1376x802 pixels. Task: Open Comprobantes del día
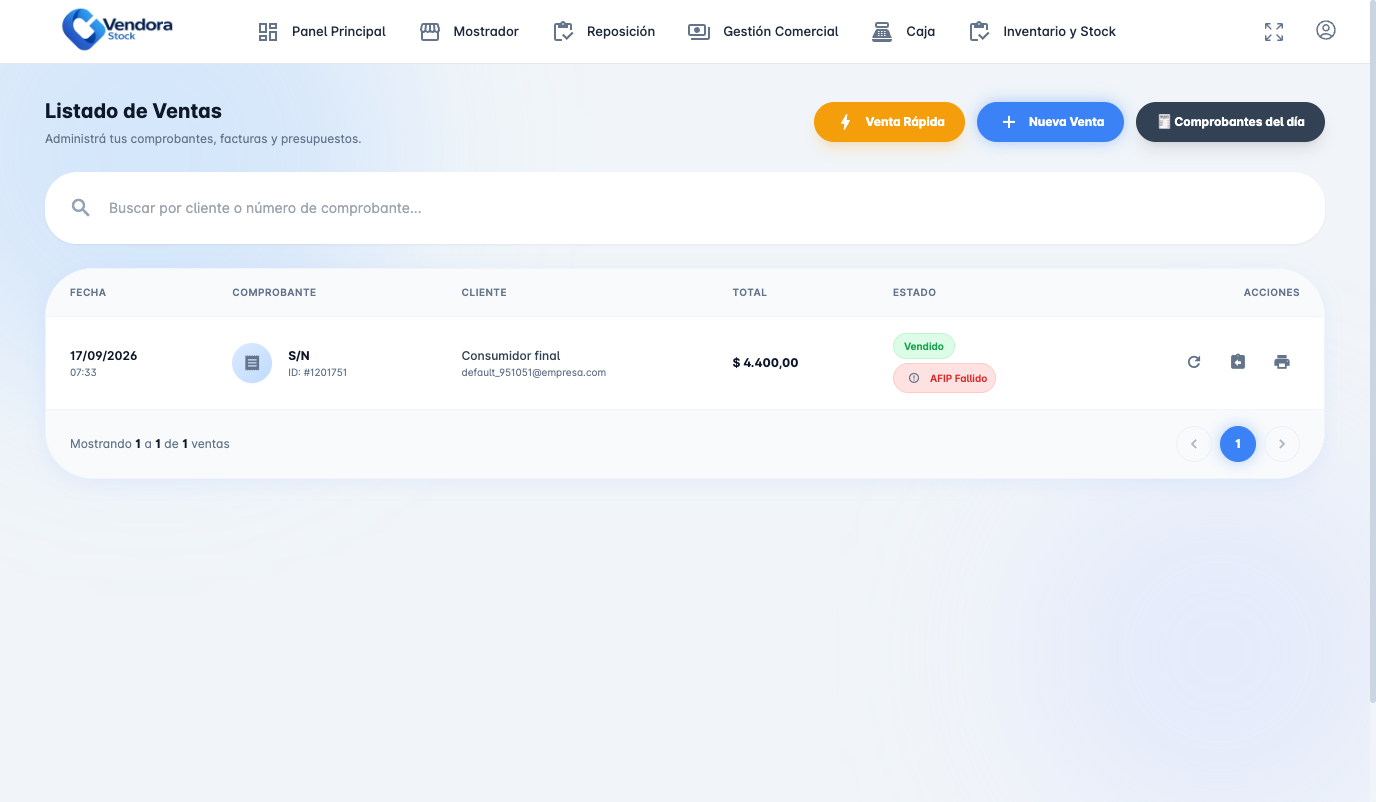click(x=1230, y=122)
